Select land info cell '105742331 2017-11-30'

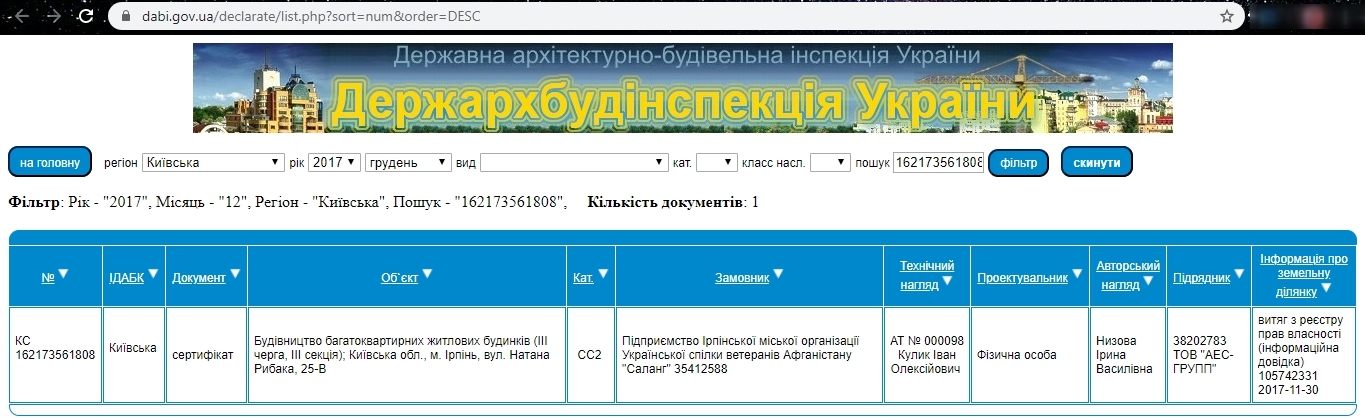[1304, 355]
